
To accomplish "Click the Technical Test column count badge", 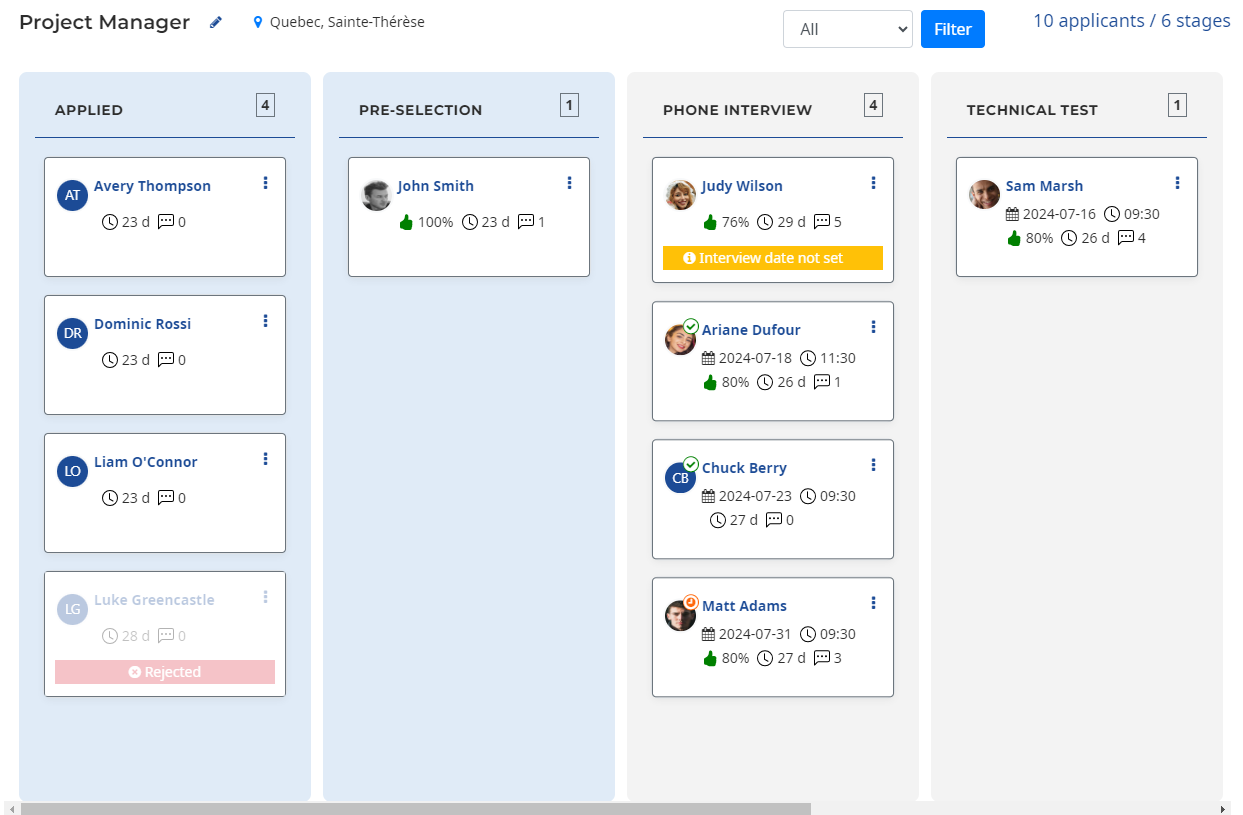I will [1177, 105].
